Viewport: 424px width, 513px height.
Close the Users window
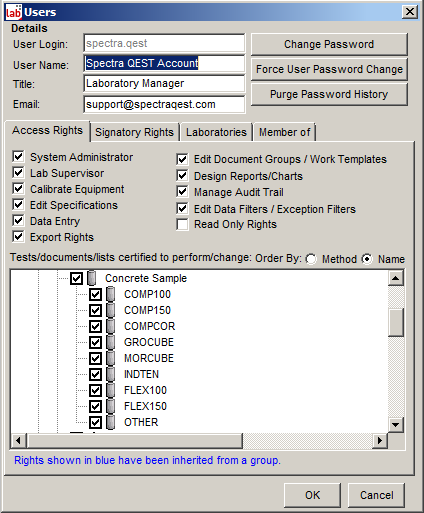(410, 12)
